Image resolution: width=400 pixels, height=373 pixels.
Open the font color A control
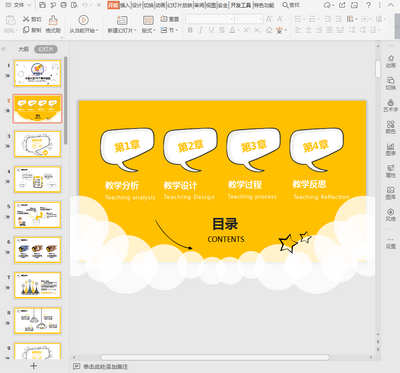233,30
